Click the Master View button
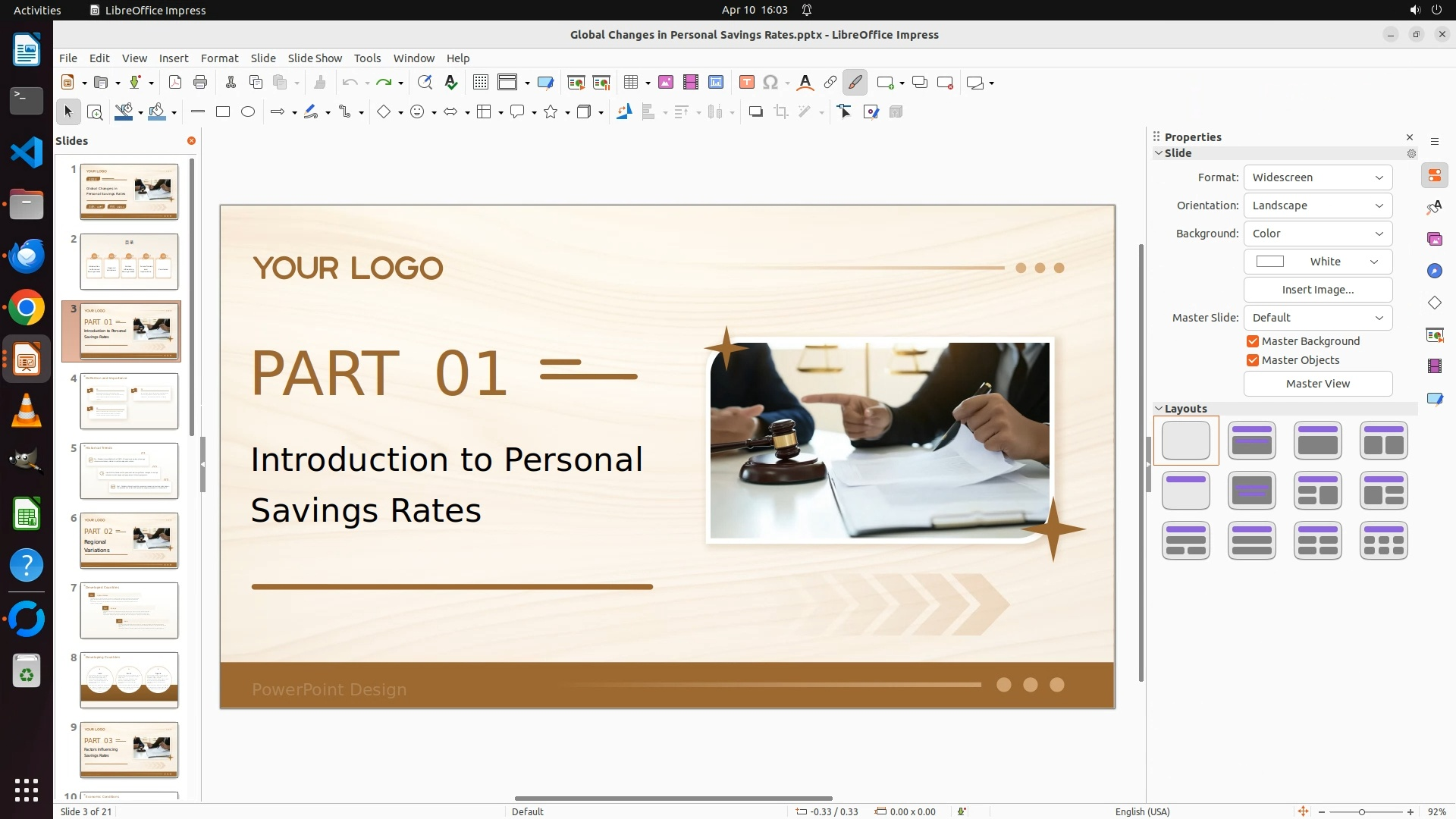The width and height of the screenshot is (1456, 819). click(x=1317, y=384)
